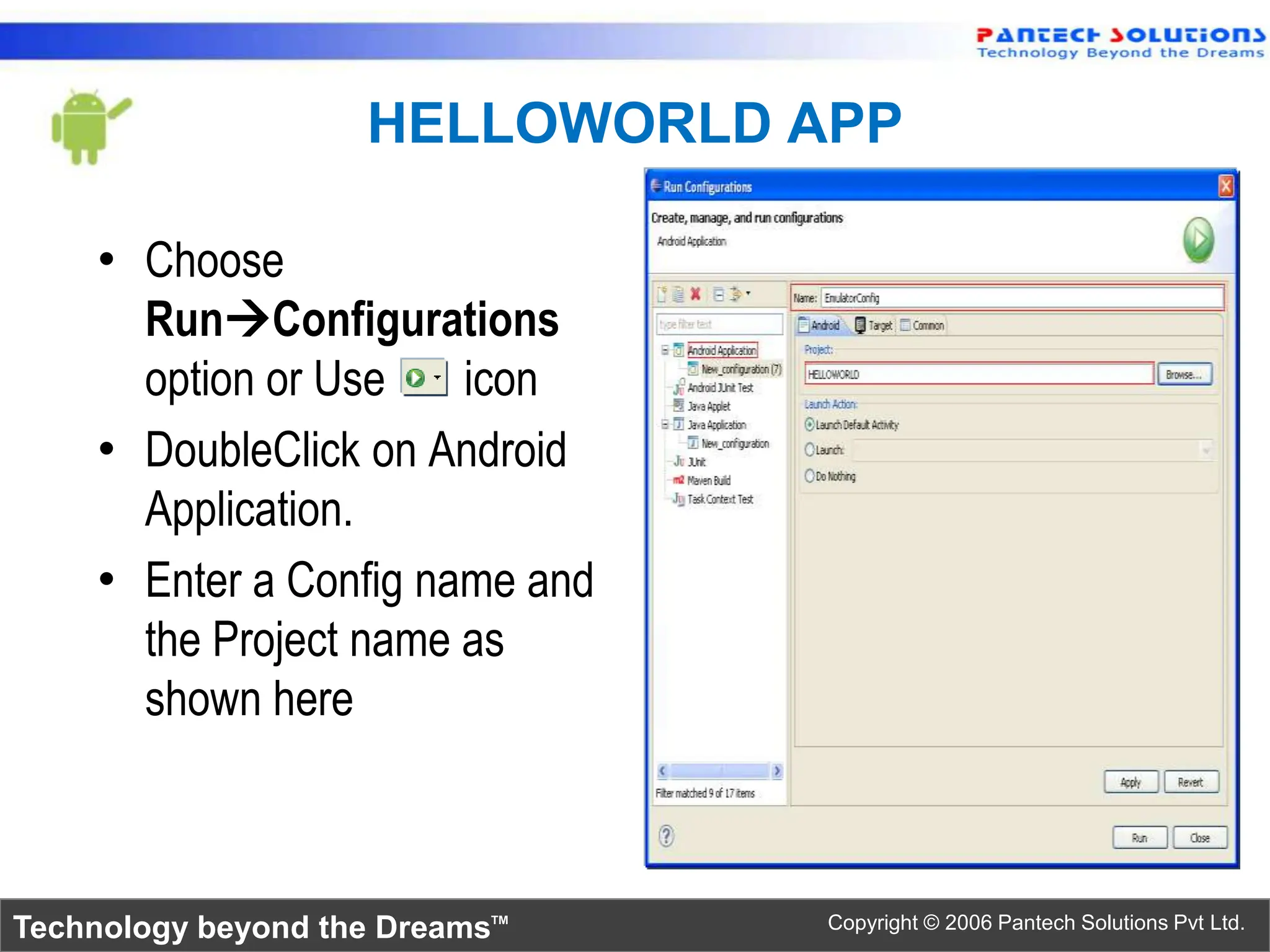The image size is (1270, 952).
Task: Click the run icon beside 'Use' text
Action: (x=424, y=377)
